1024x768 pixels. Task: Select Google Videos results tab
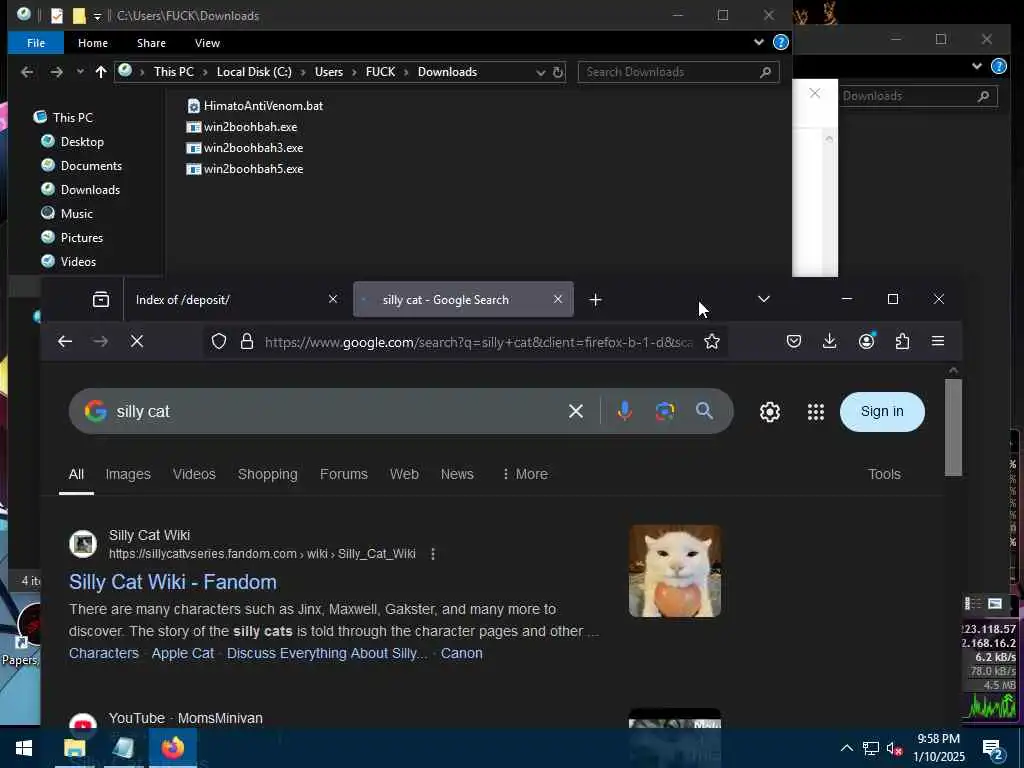tap(194, 474)
